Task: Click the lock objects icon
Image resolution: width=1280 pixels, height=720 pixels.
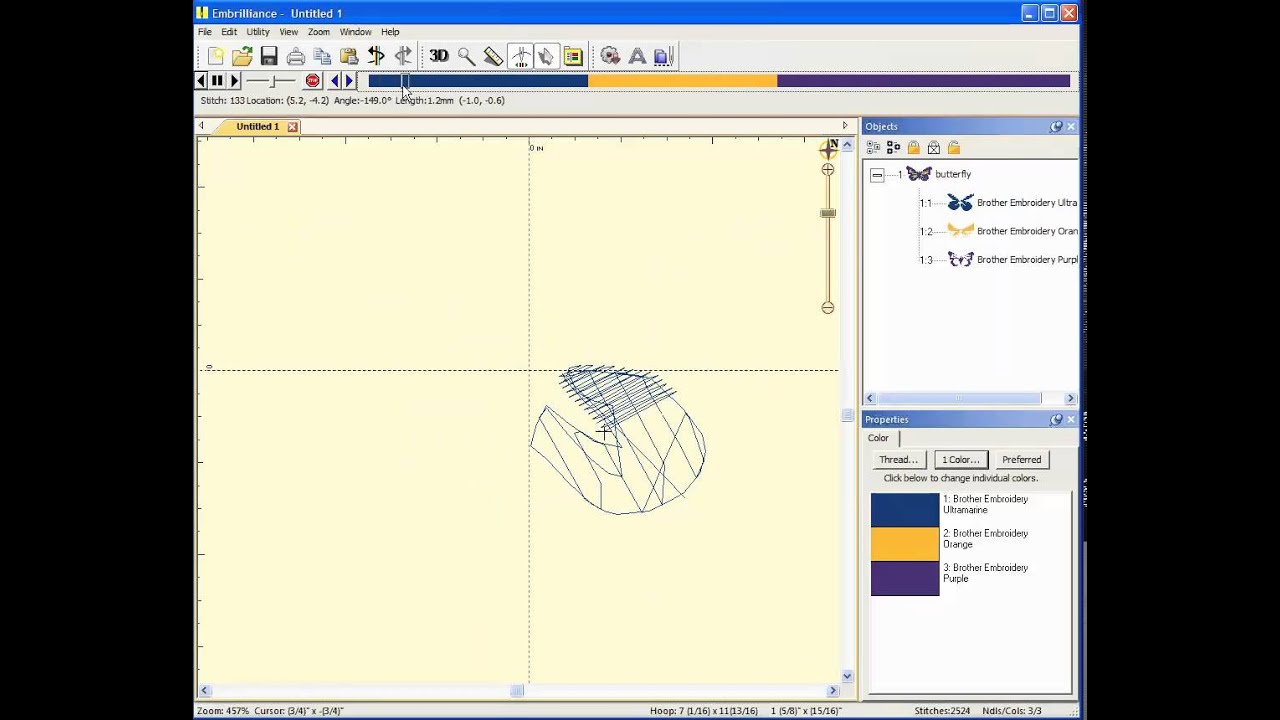Action: [x=914, y=147]
